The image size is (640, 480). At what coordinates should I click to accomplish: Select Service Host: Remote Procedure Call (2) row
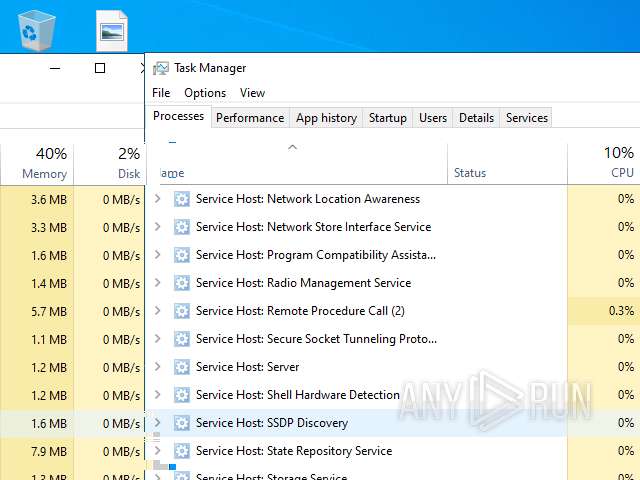(393, 311)
